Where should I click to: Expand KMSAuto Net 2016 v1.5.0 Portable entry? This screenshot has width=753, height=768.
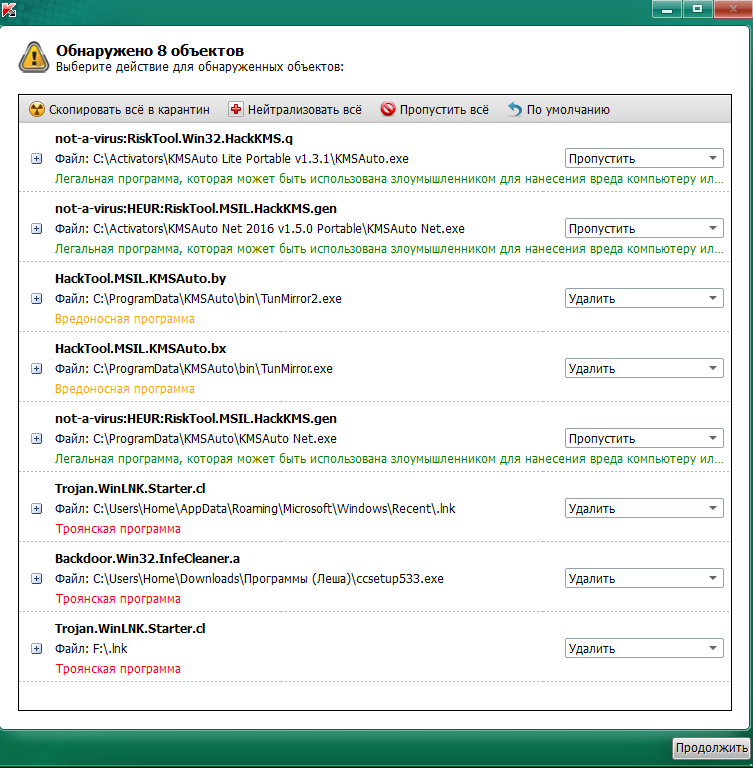[x=36, y=229]
